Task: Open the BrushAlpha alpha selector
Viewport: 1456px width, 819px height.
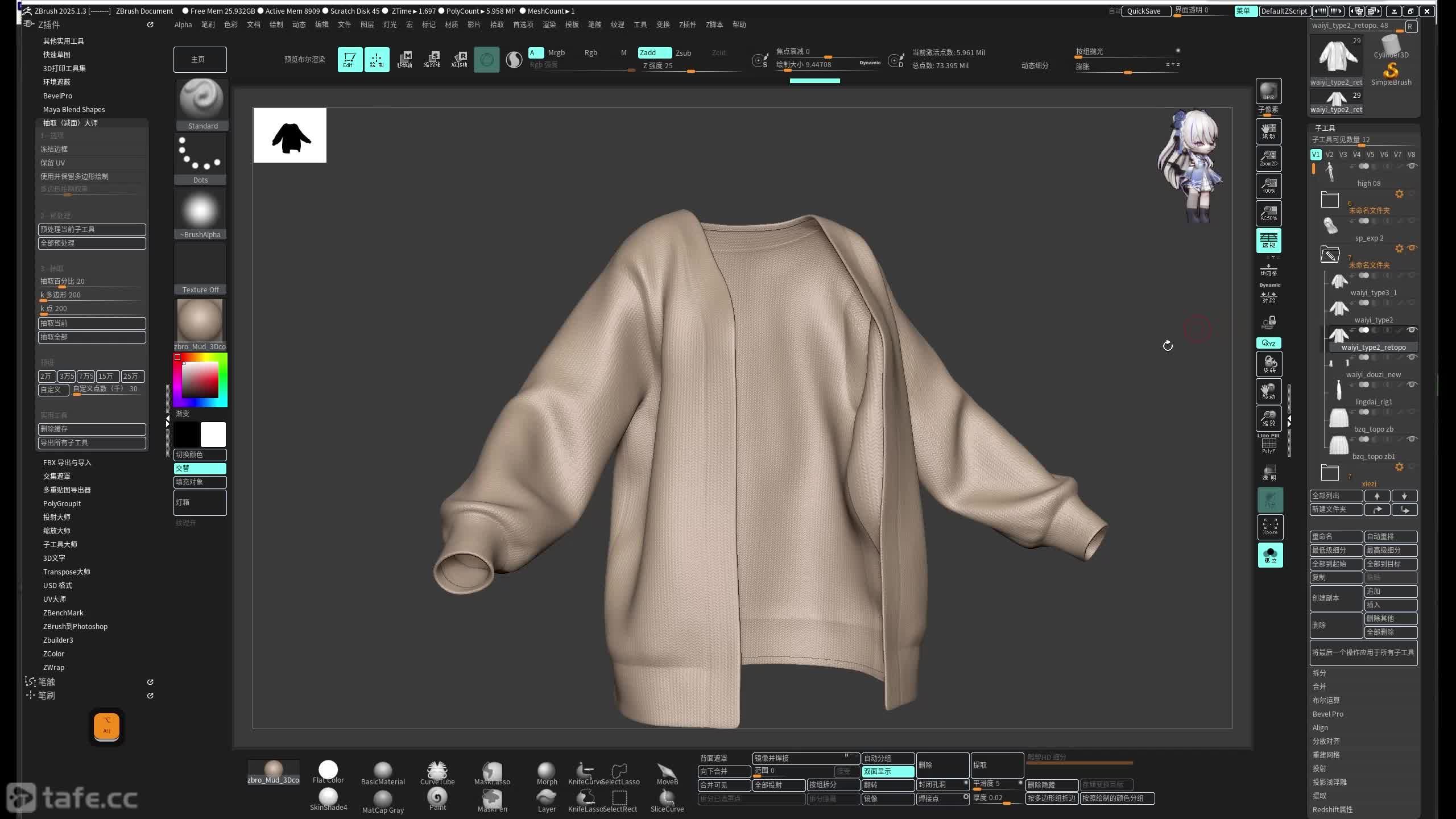Action: point(200,213)
